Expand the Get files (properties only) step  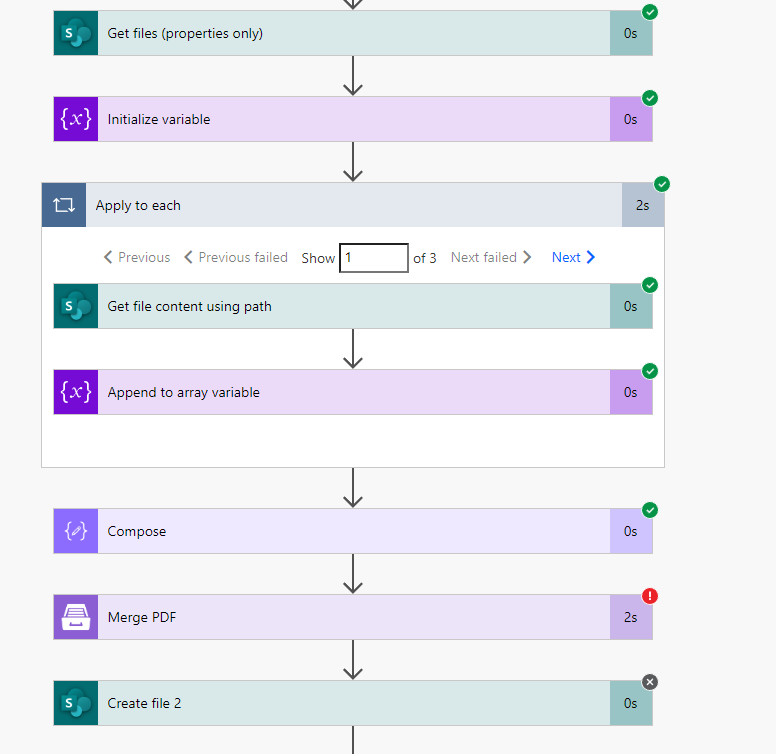click(350, 33)
